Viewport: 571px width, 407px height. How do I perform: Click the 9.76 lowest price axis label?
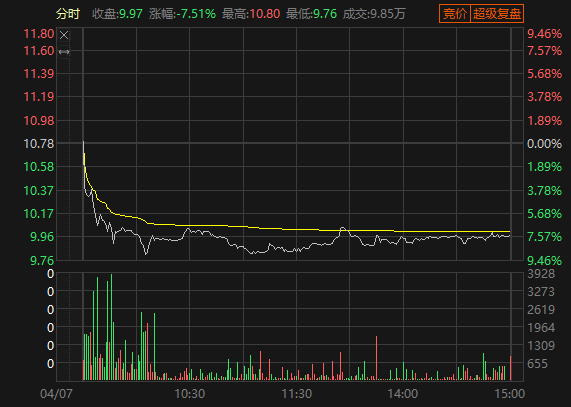click(x=42, y=261)
